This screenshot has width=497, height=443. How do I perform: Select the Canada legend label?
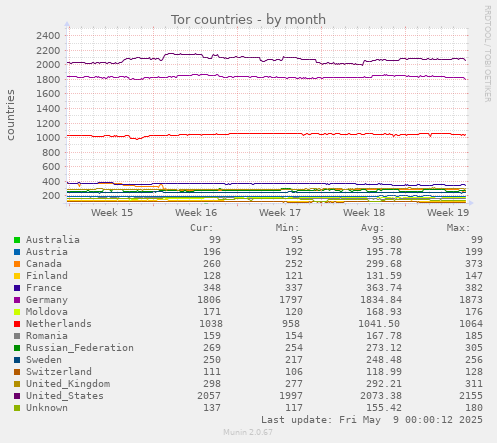click(x=44, y=264)
